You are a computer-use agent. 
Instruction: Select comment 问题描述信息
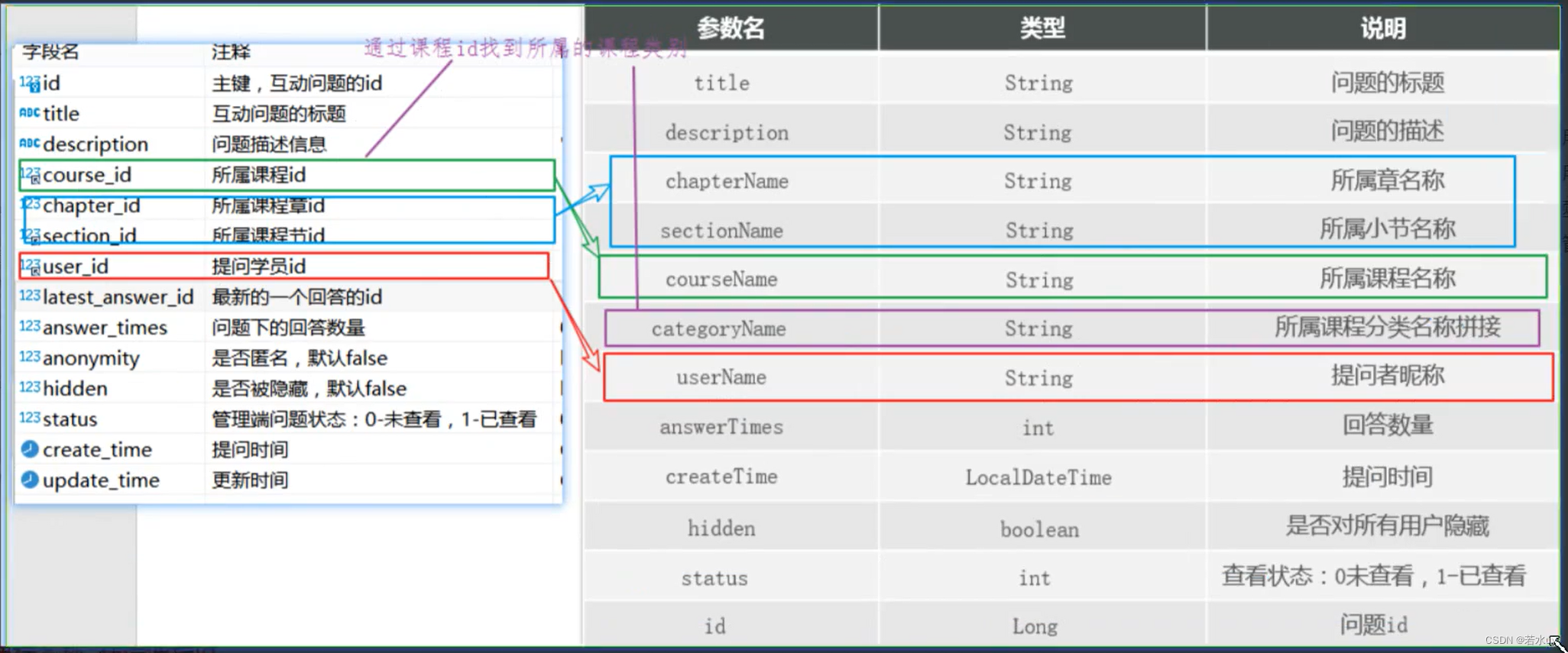coord(269,144)
